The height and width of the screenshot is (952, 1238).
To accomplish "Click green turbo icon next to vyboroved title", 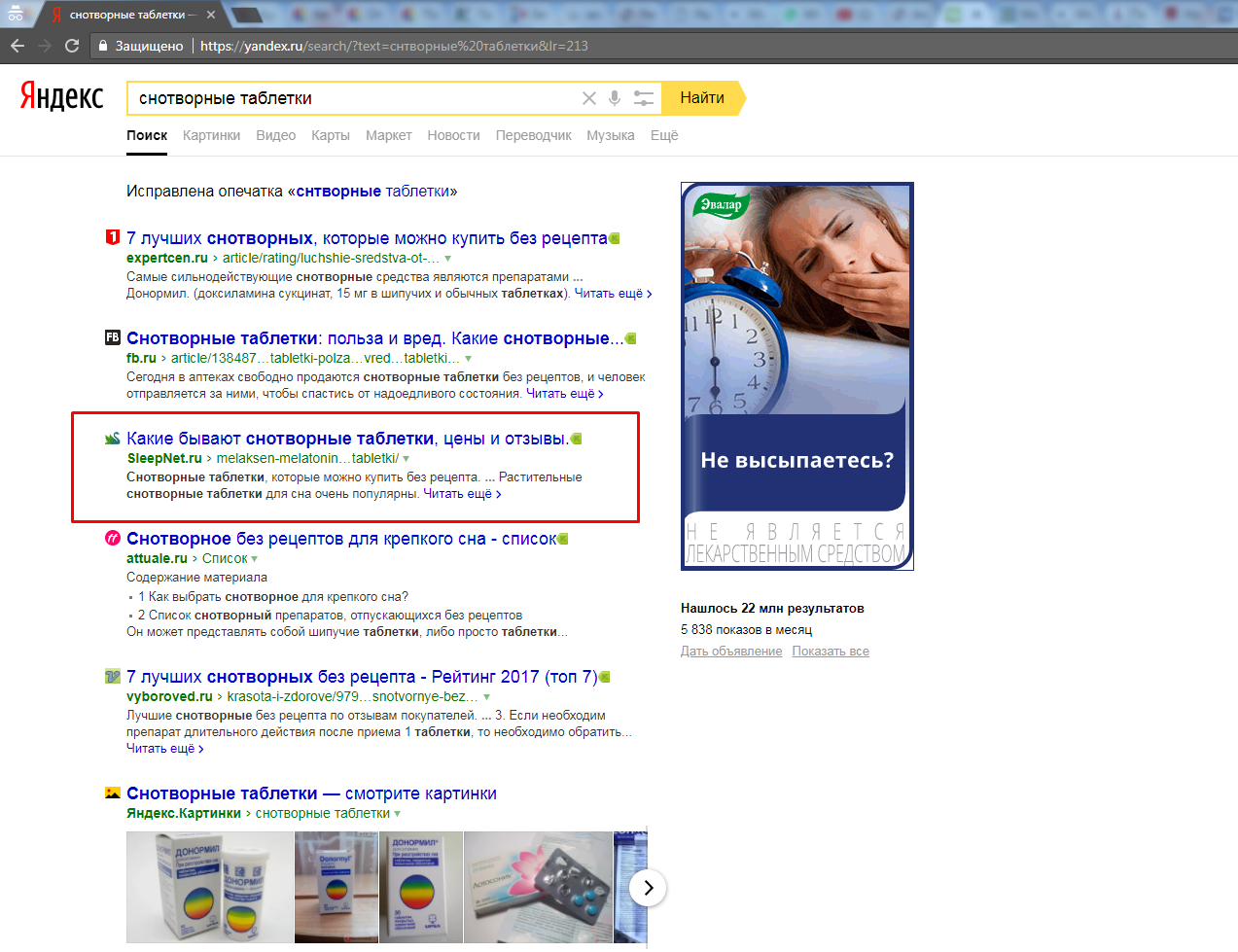I will (x=605, y=677).
